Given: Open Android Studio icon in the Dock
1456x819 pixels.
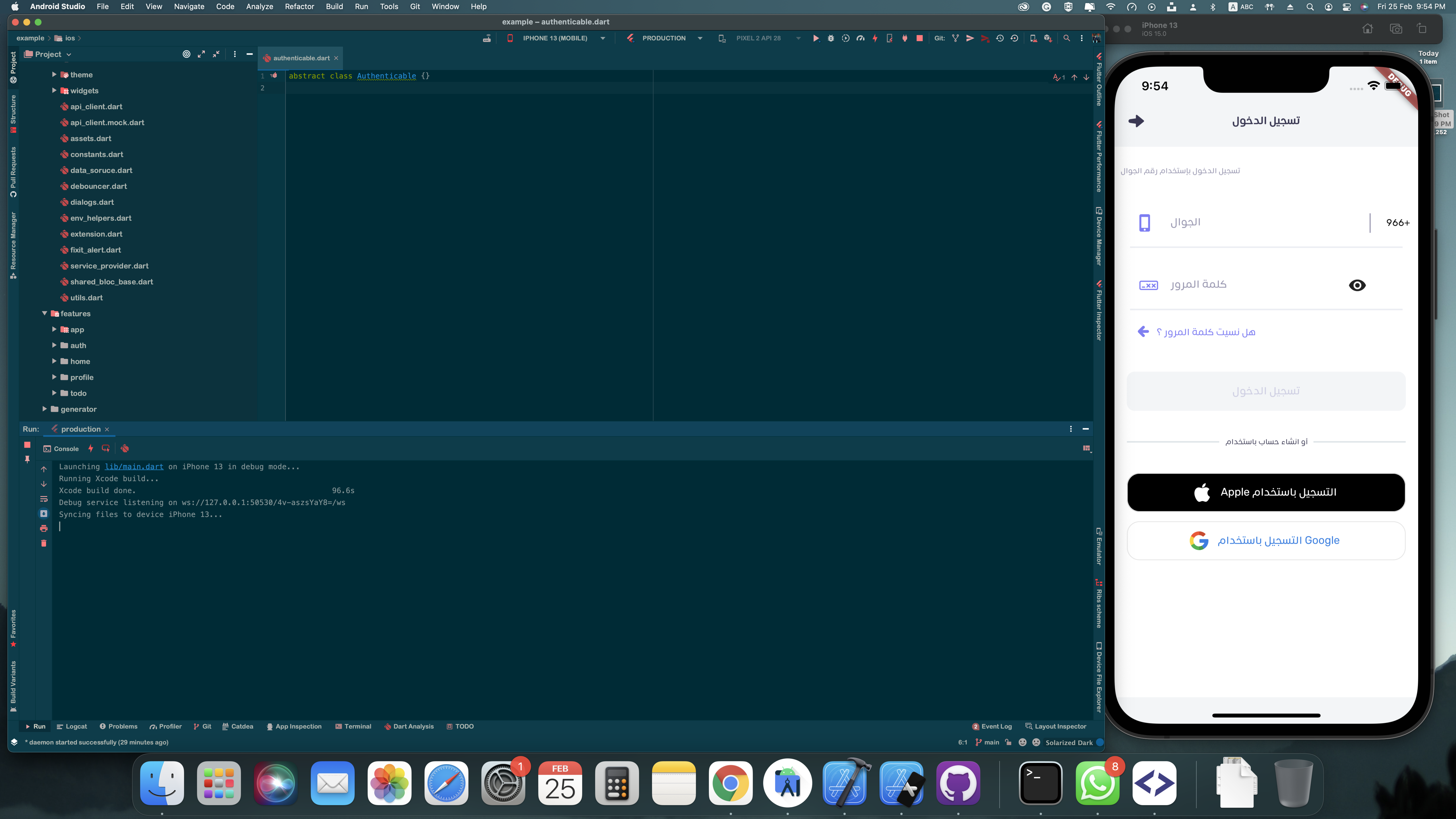Looking at the screenshot, I should click(x=787, y=783).
